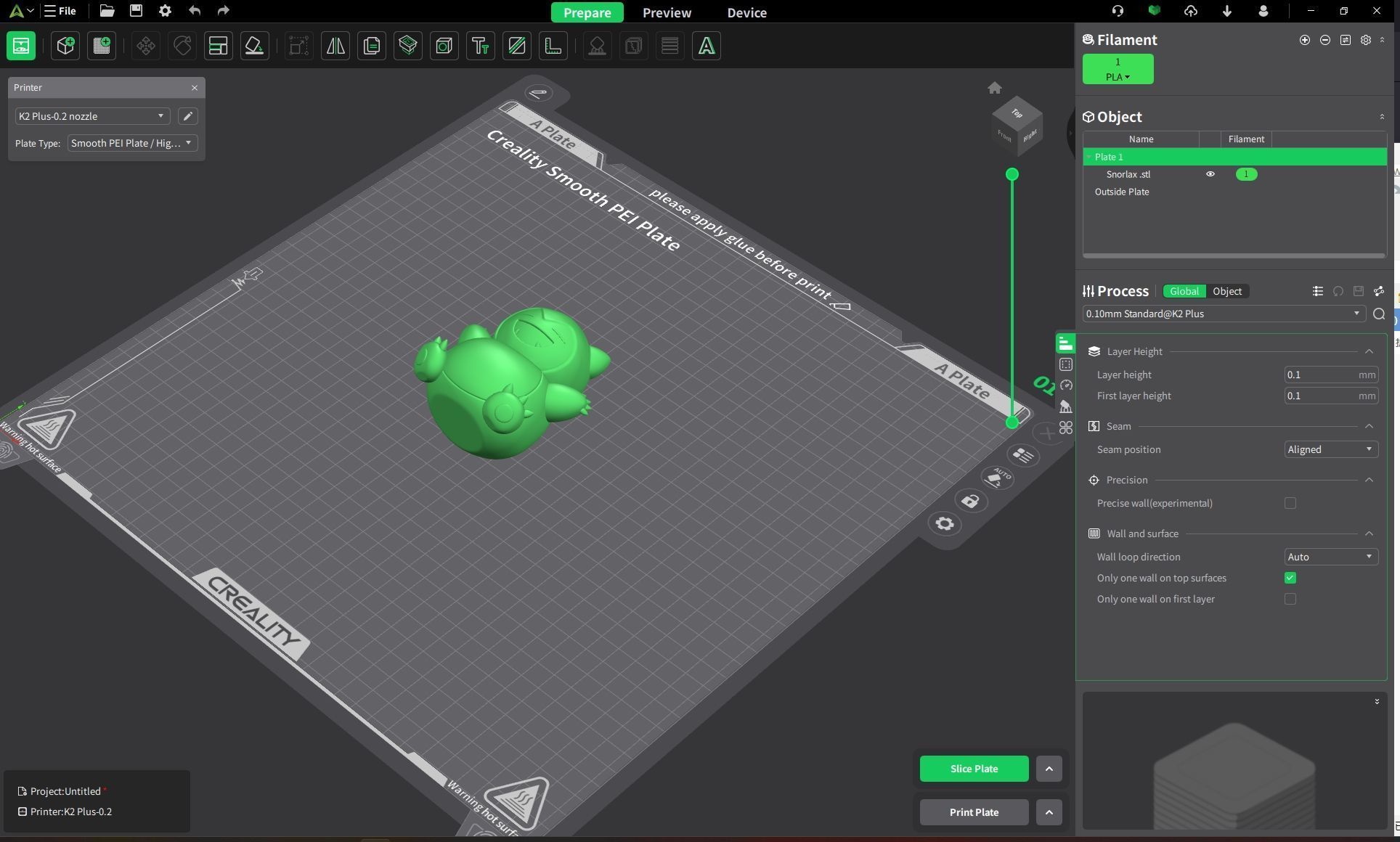Click the Arrange all objects icon

tap(219, 46)
